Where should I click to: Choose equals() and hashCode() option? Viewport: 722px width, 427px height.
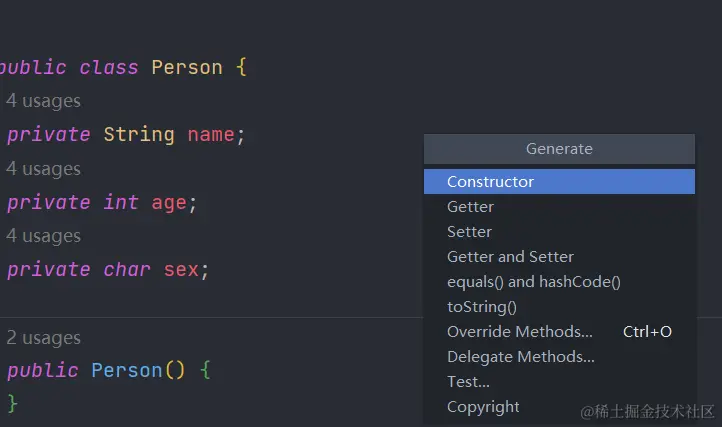click(x=533, y=282)
